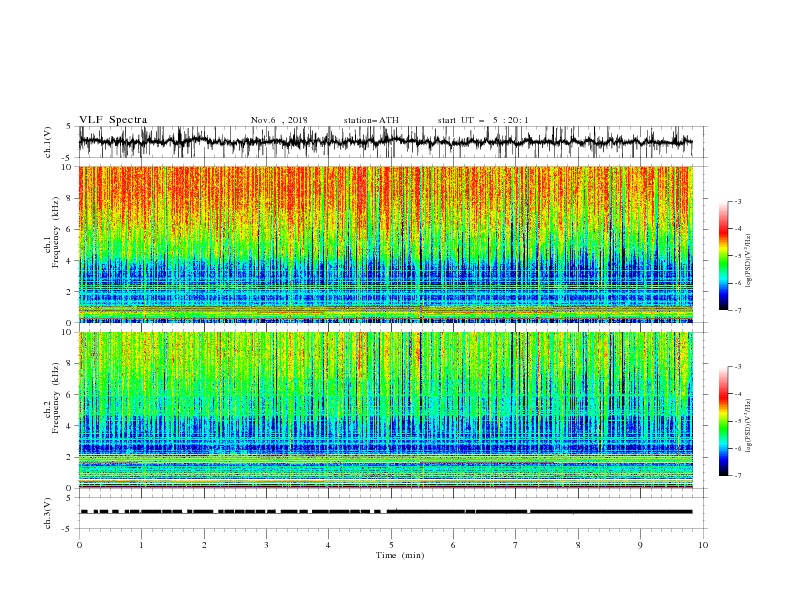Click time axis tick label "2"
792x612 pixels.
click(x=204, y=545)
